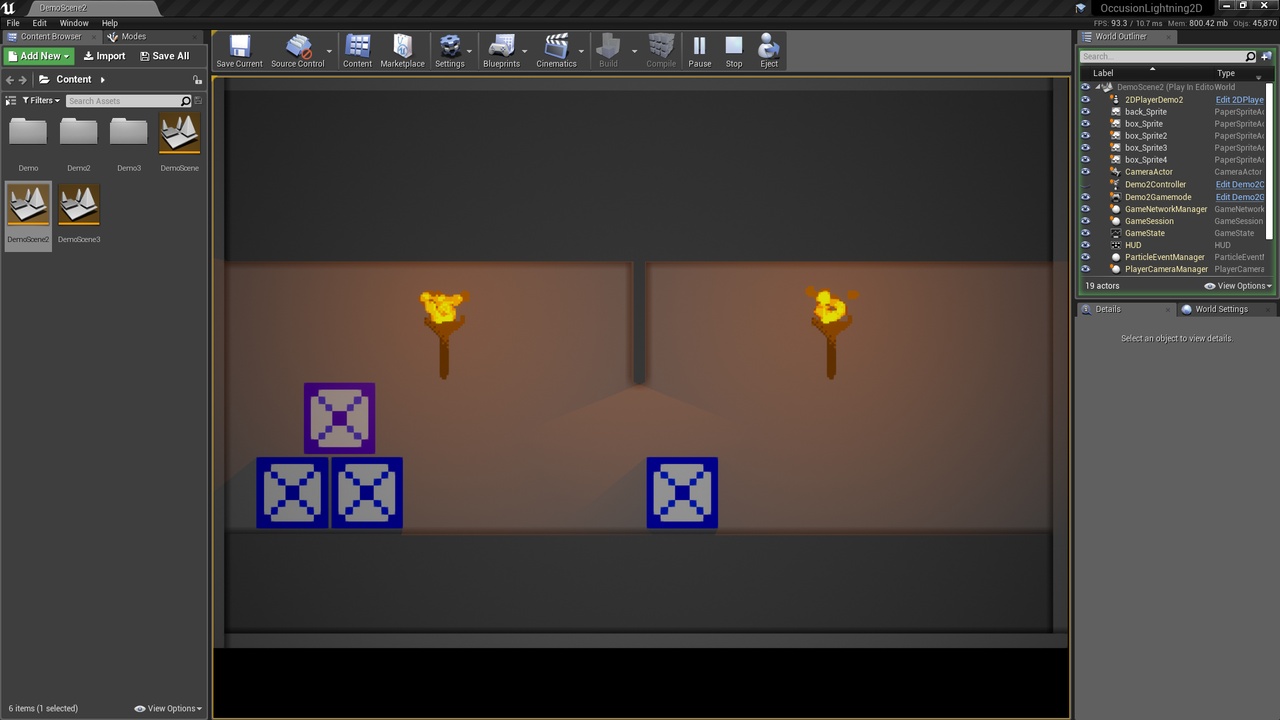Click the Save Current toolbar icon
The width and height of the screenshot is (1280, 720).
click(239, 51)
